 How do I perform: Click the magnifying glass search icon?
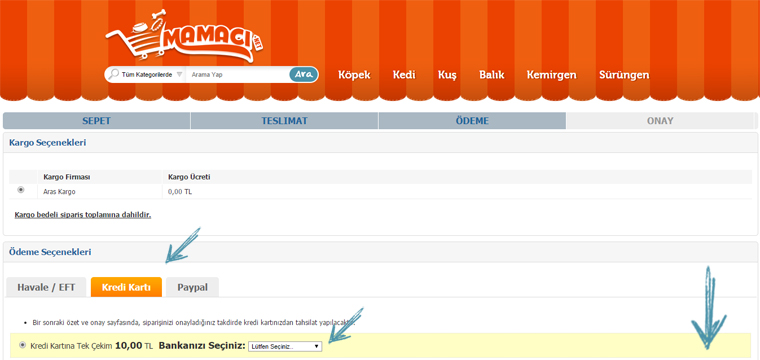[113, 75]
